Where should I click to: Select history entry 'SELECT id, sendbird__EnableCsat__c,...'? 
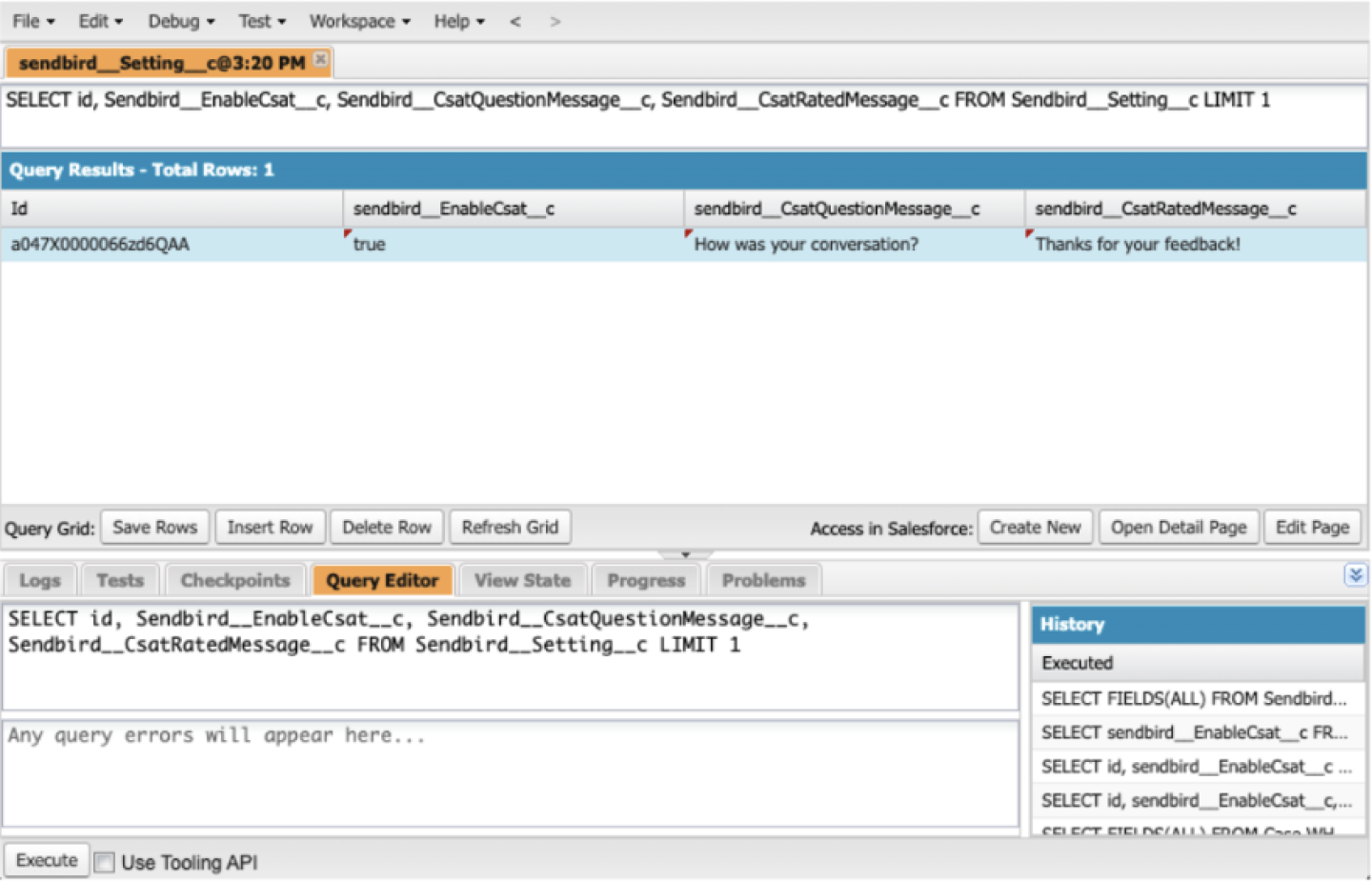1199,801
